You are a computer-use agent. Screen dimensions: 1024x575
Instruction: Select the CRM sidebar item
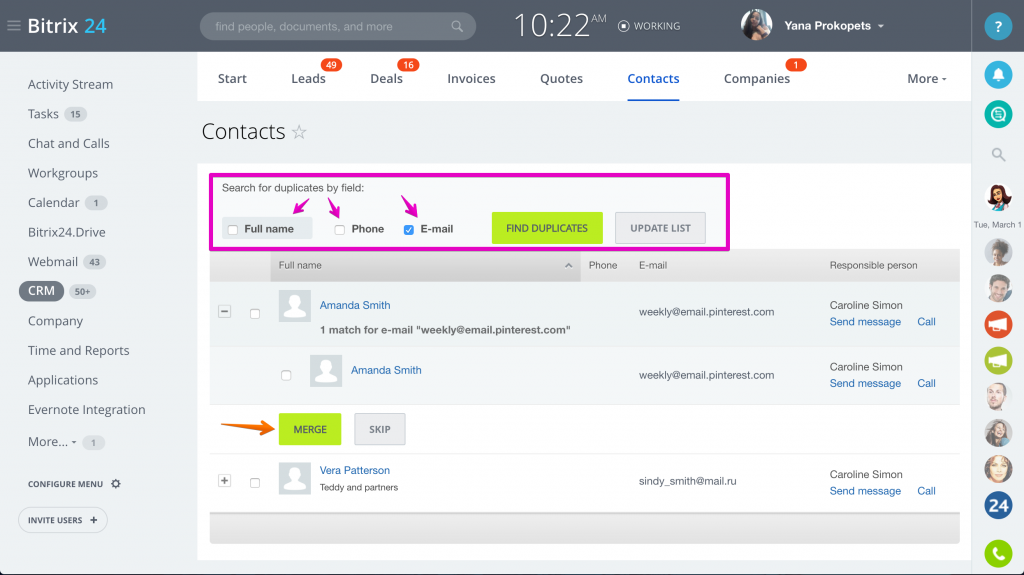(41, 291)
